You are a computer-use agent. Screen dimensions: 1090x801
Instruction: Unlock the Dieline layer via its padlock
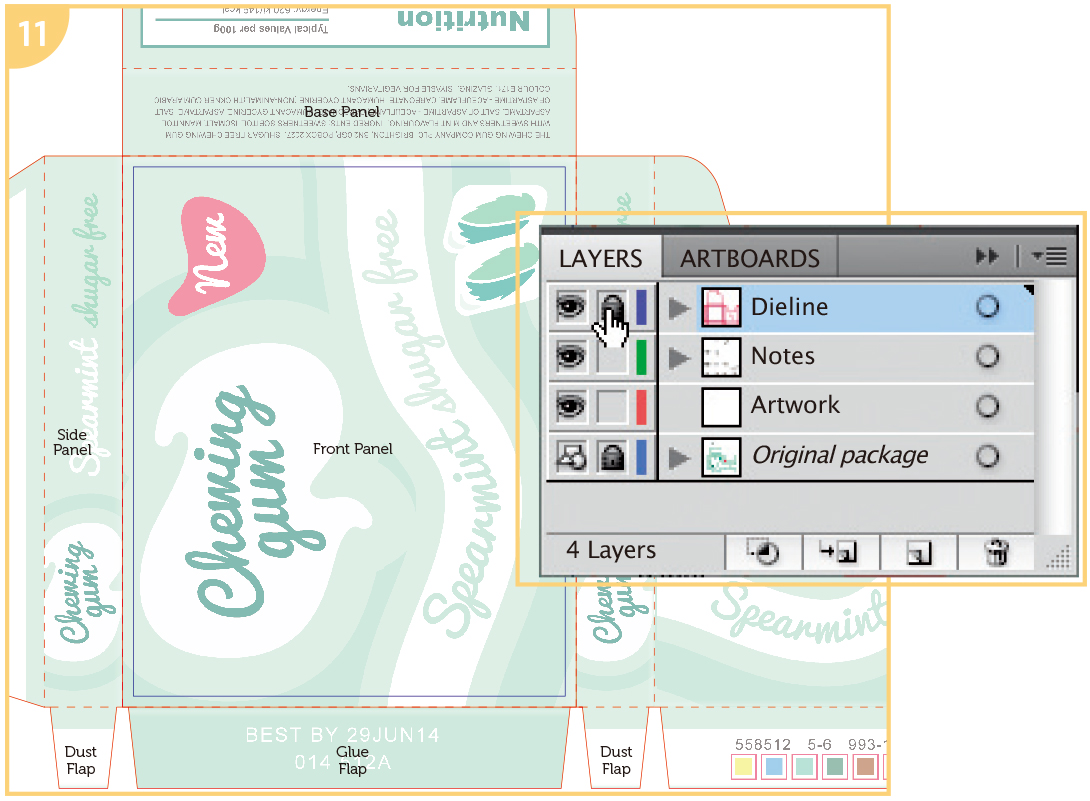pos(612,307)
